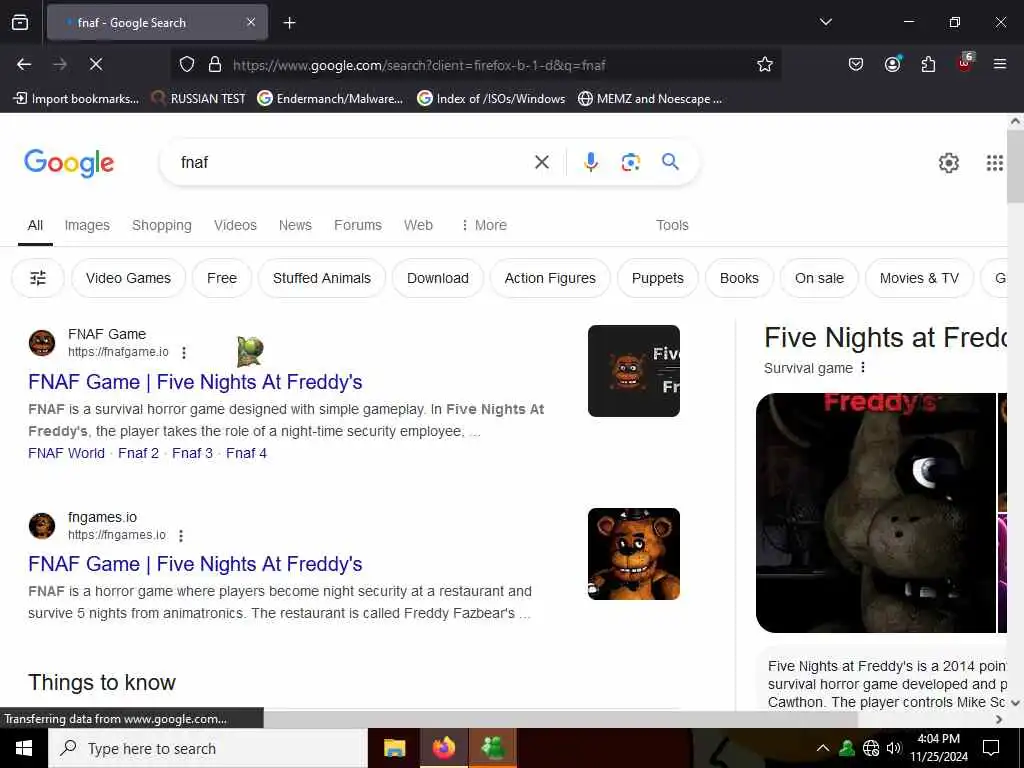Open the RUSSIAN TEST bookmark
The width and height of the screenshot is (1024, 768).
click(199, 99)
